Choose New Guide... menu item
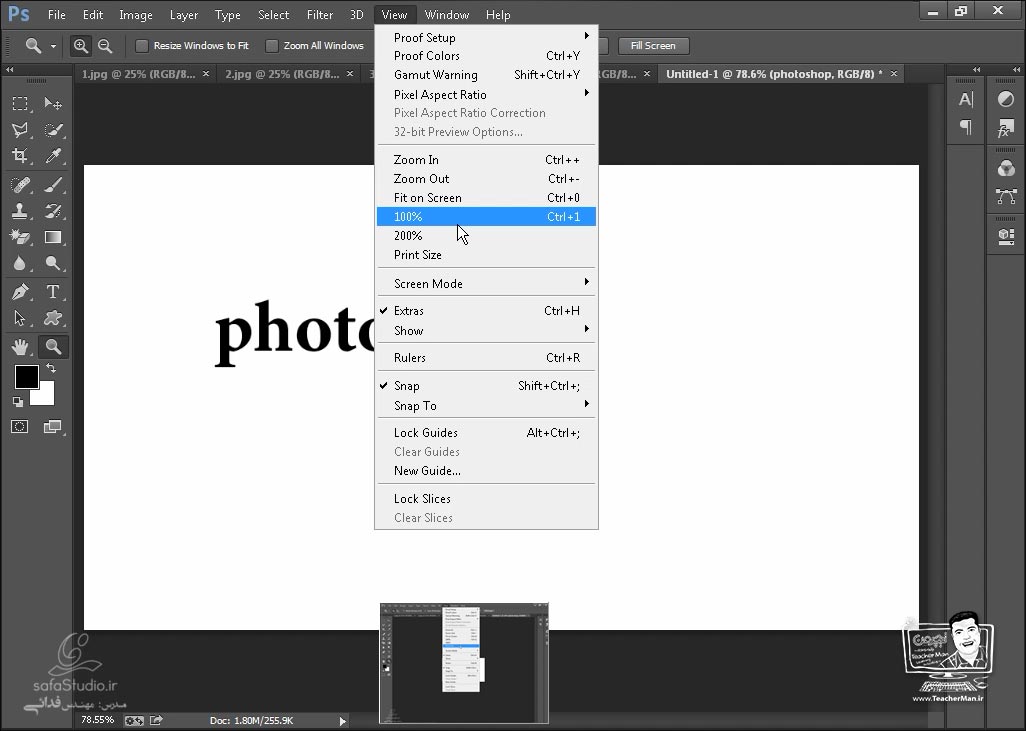 pos(486,471)
